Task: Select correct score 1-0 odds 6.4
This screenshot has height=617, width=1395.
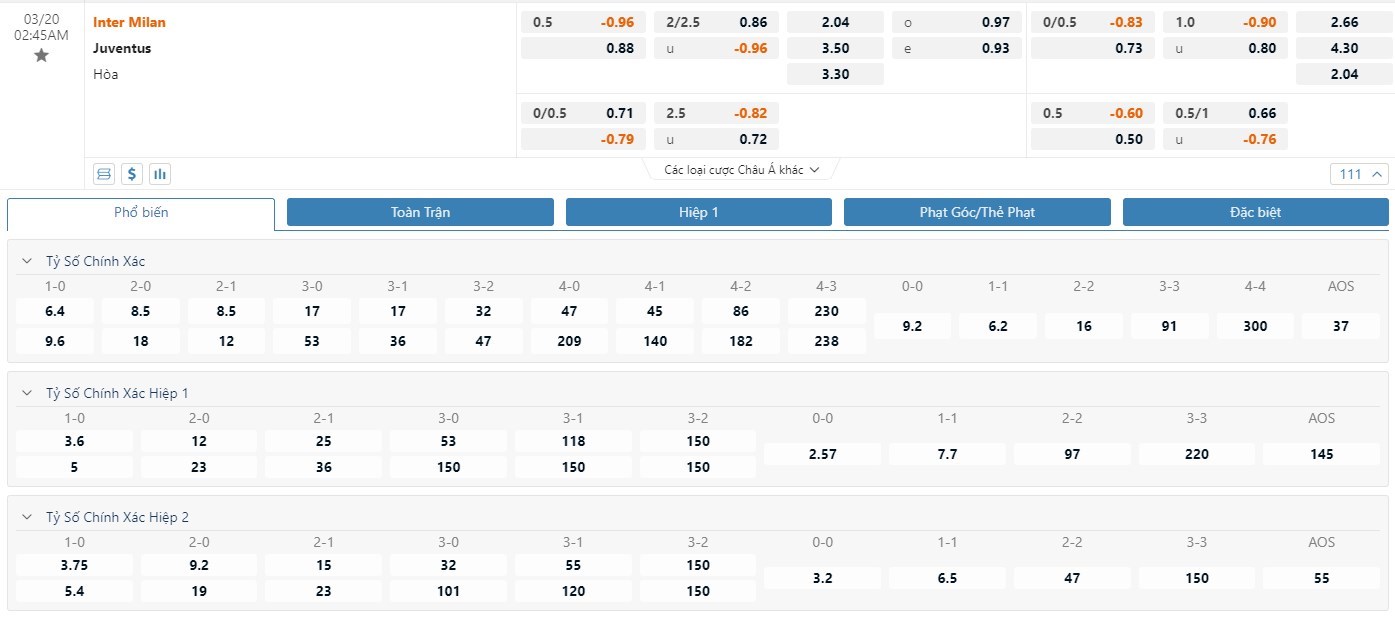Action: (54, 311)
